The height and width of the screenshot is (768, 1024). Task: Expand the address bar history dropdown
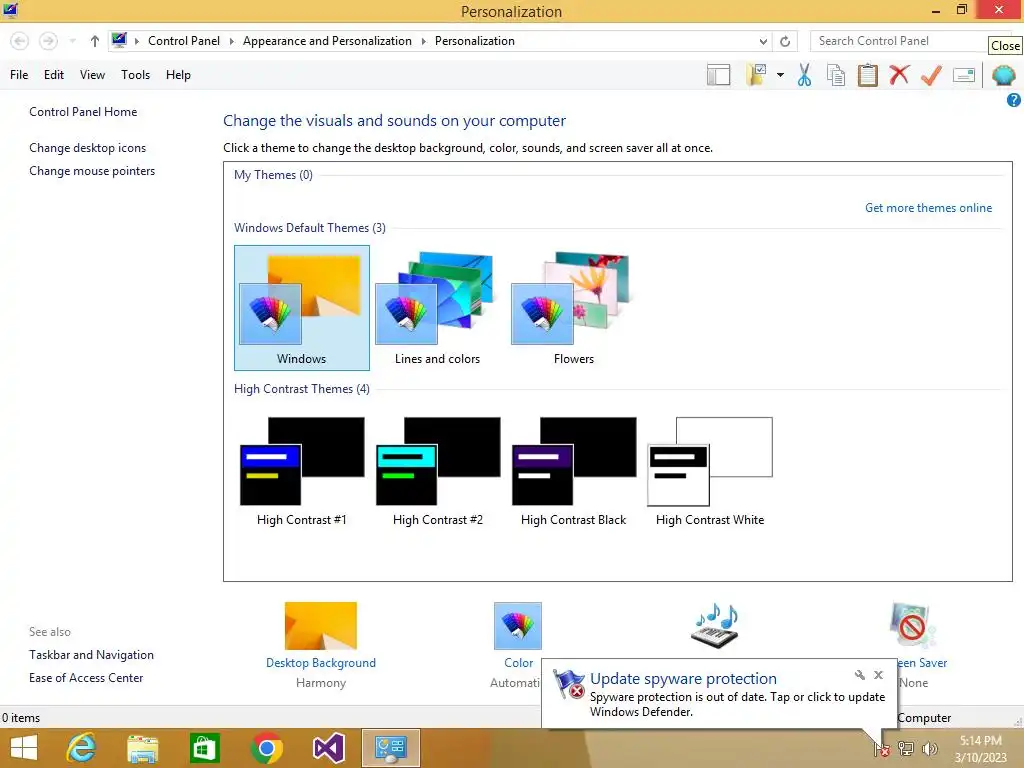pos(763,41)
